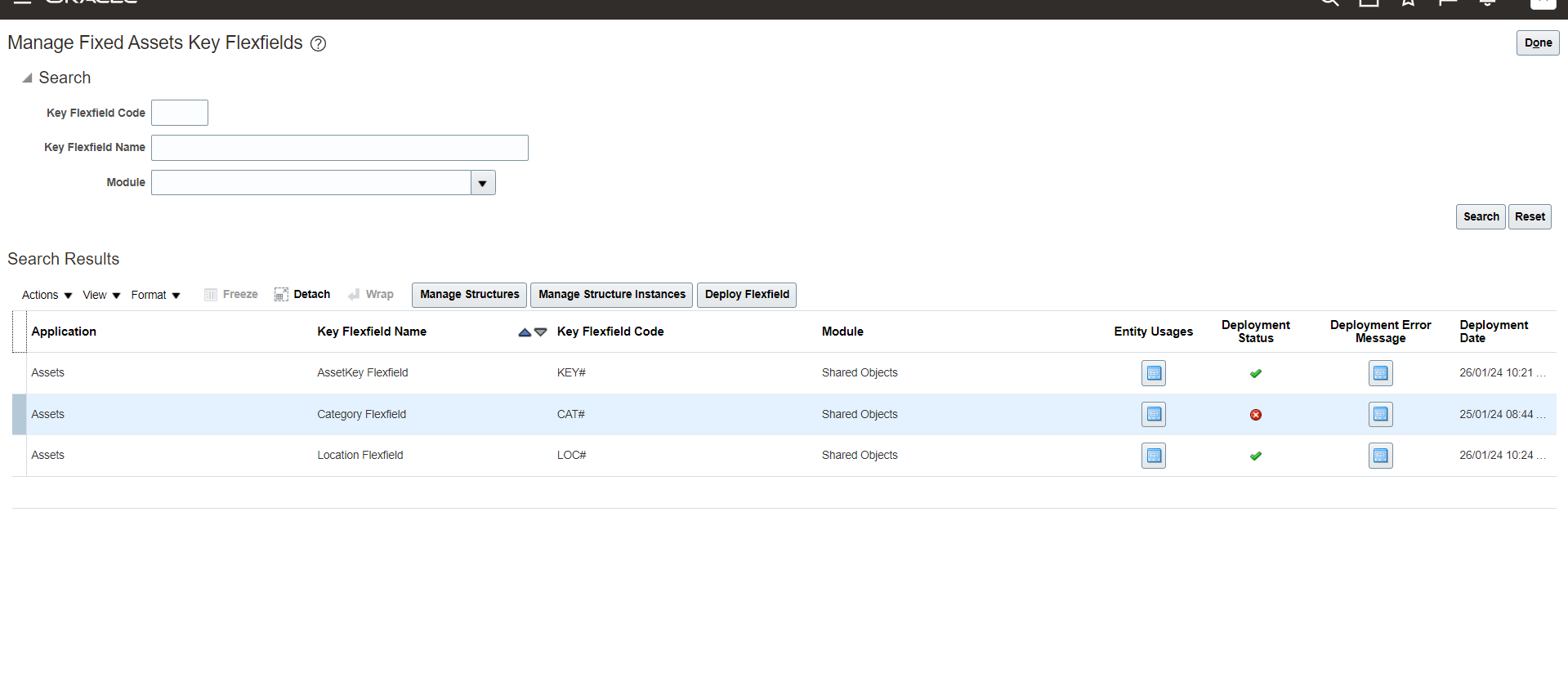Sort Key Flexfield Name descending
Image resolution: width=1568 pixels, height=699 pixels.
[540, 332]
